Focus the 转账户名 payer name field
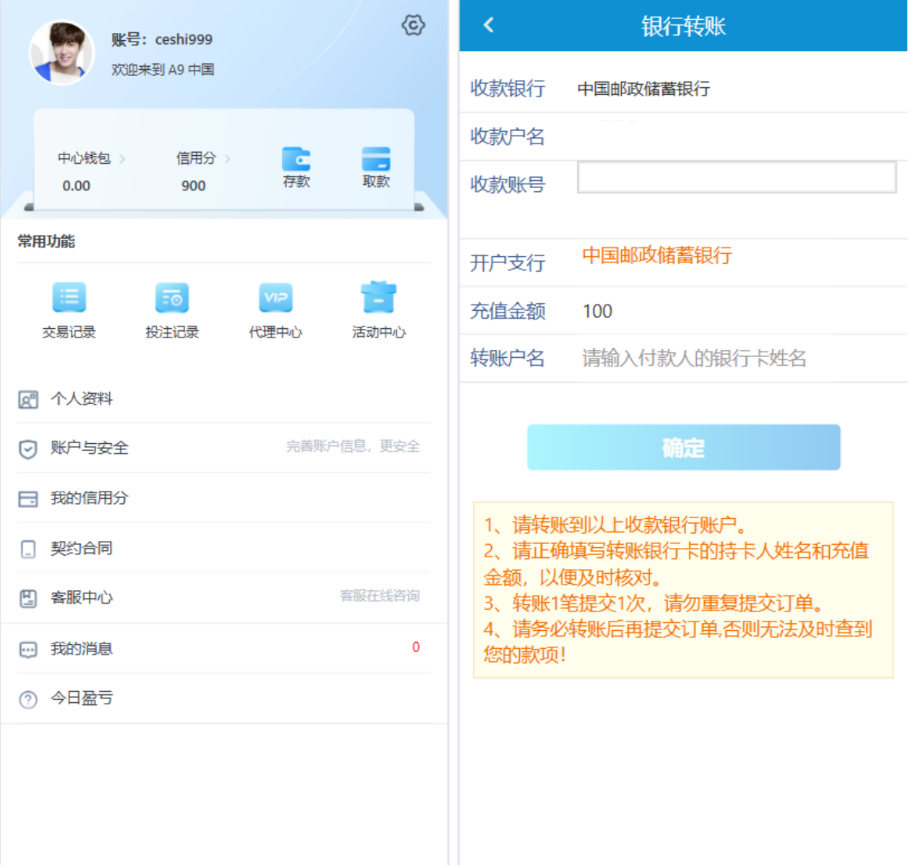The height and width of the screenshot is (865, 909). click(x=735, y=358)
